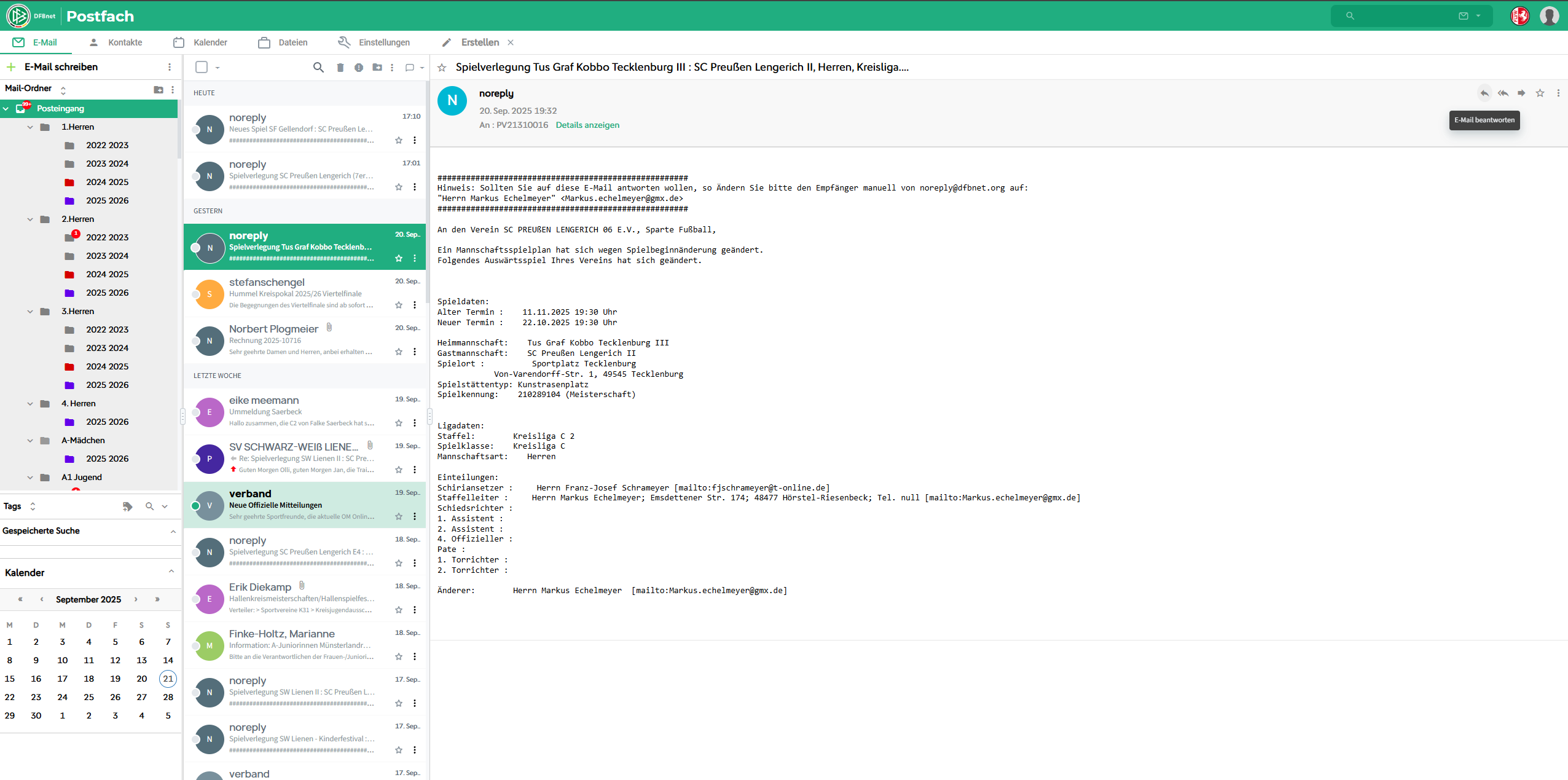Click the reply to email arrow icon
This screenshot has width=1568, height=780.
(1484, 93)
